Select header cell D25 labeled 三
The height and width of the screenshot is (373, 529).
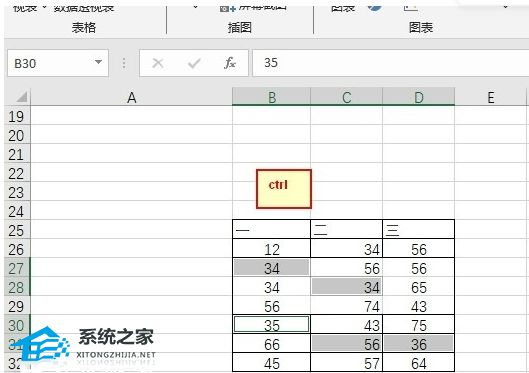click(x=419, y=229)
